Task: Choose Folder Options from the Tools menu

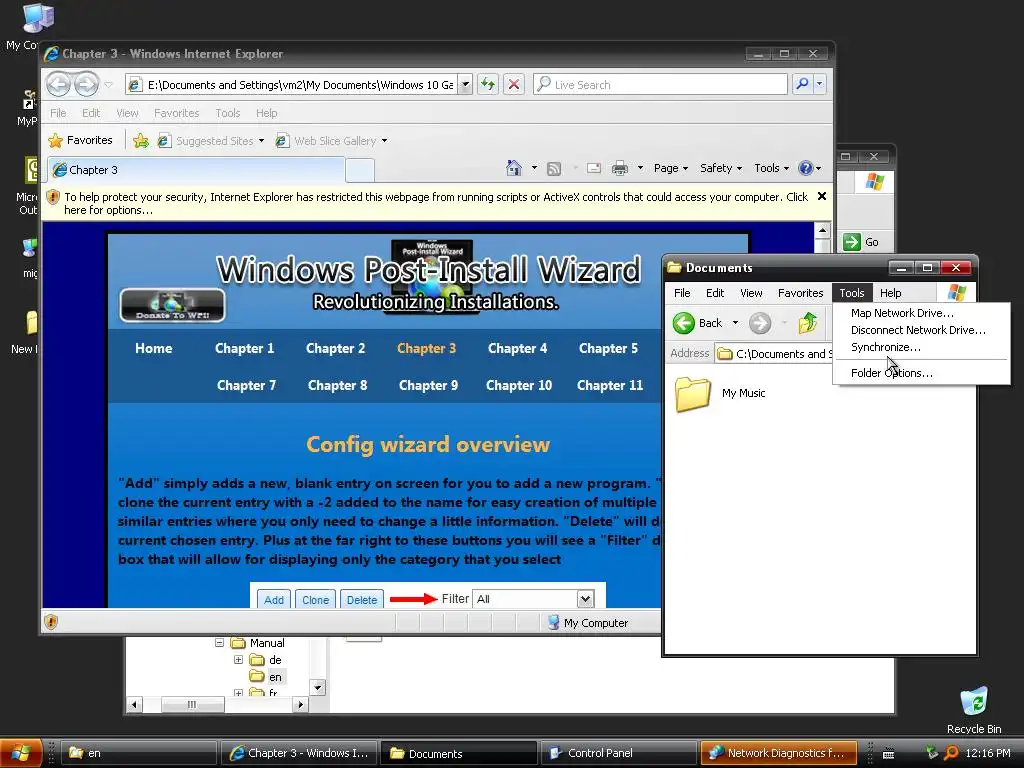Action: coord(891,373)
